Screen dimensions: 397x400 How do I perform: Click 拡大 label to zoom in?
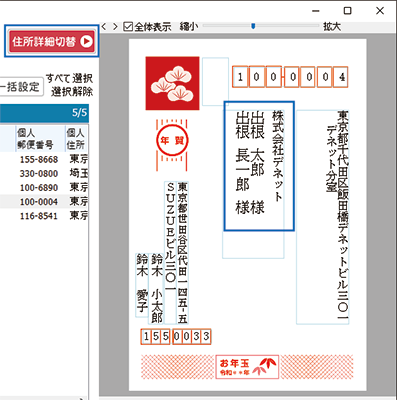(332, 26)
